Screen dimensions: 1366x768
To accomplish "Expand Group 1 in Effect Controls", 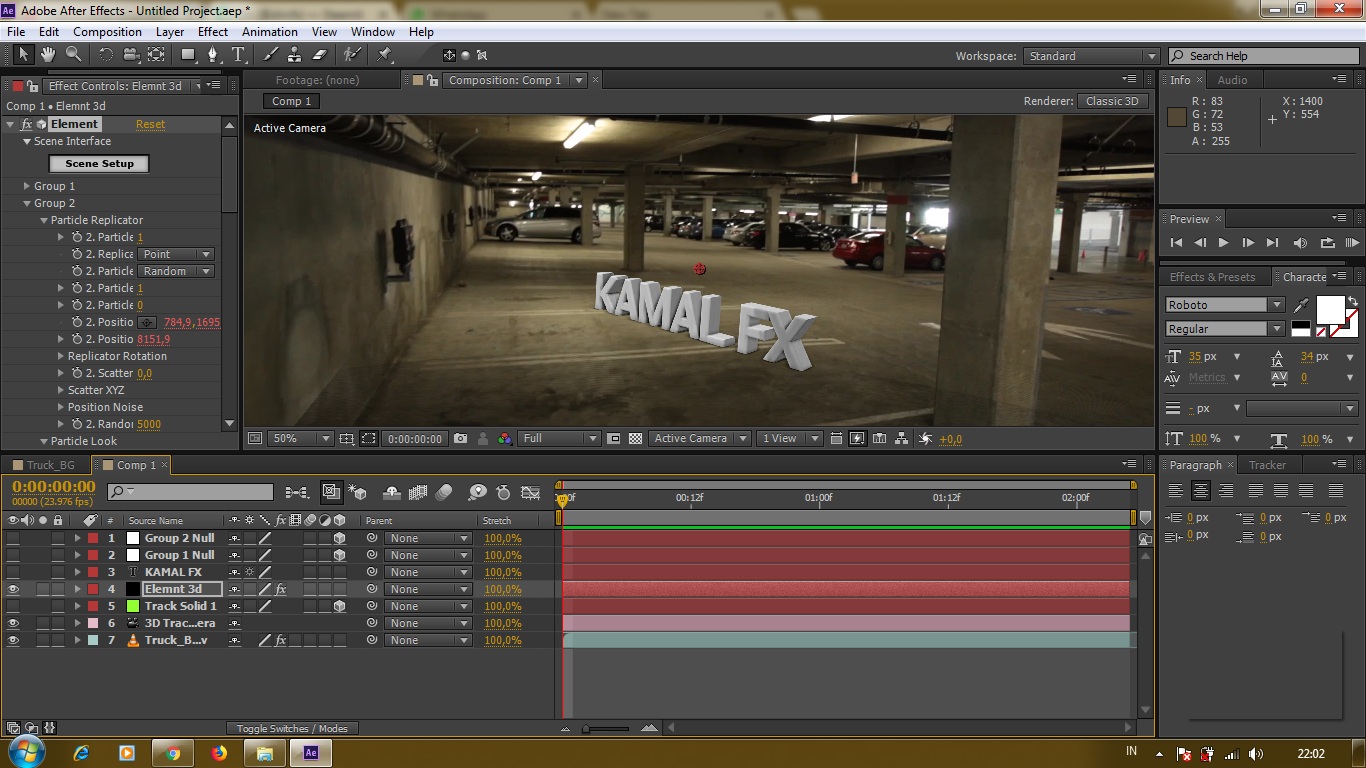I will click(x=27, y=186).
